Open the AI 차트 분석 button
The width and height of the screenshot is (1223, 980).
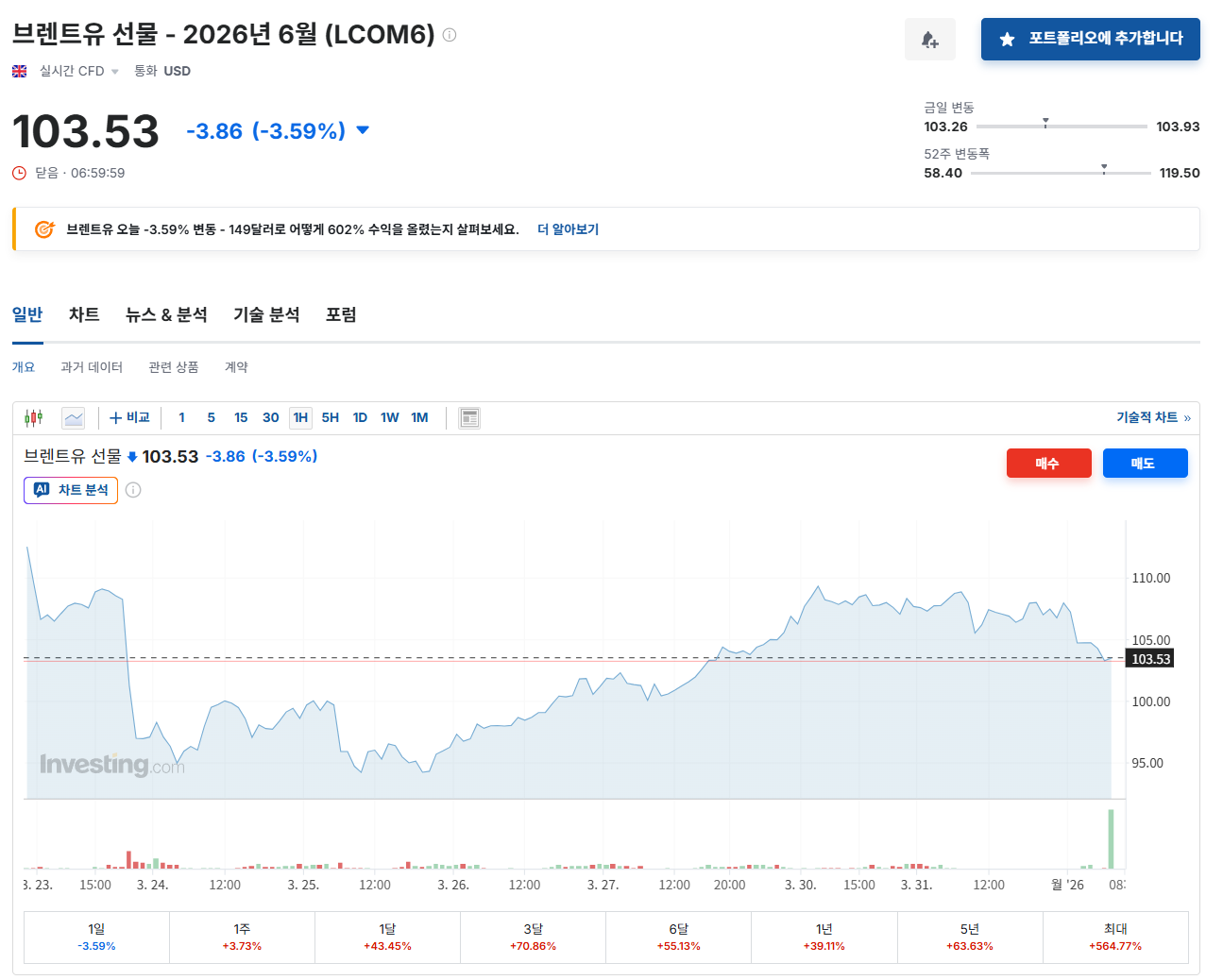tap(71, 490)
